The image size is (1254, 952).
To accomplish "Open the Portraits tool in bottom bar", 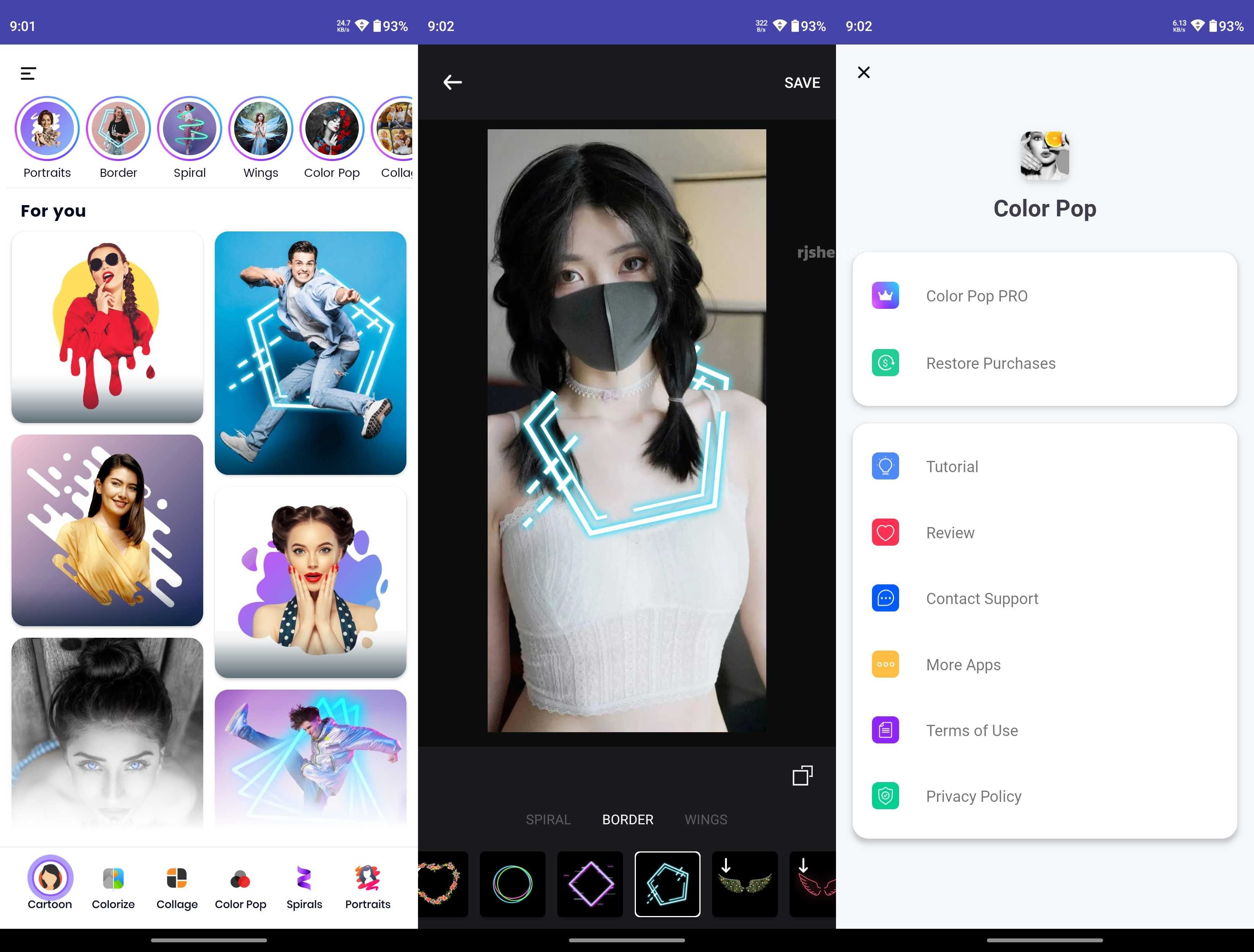I will coord(367,887).
